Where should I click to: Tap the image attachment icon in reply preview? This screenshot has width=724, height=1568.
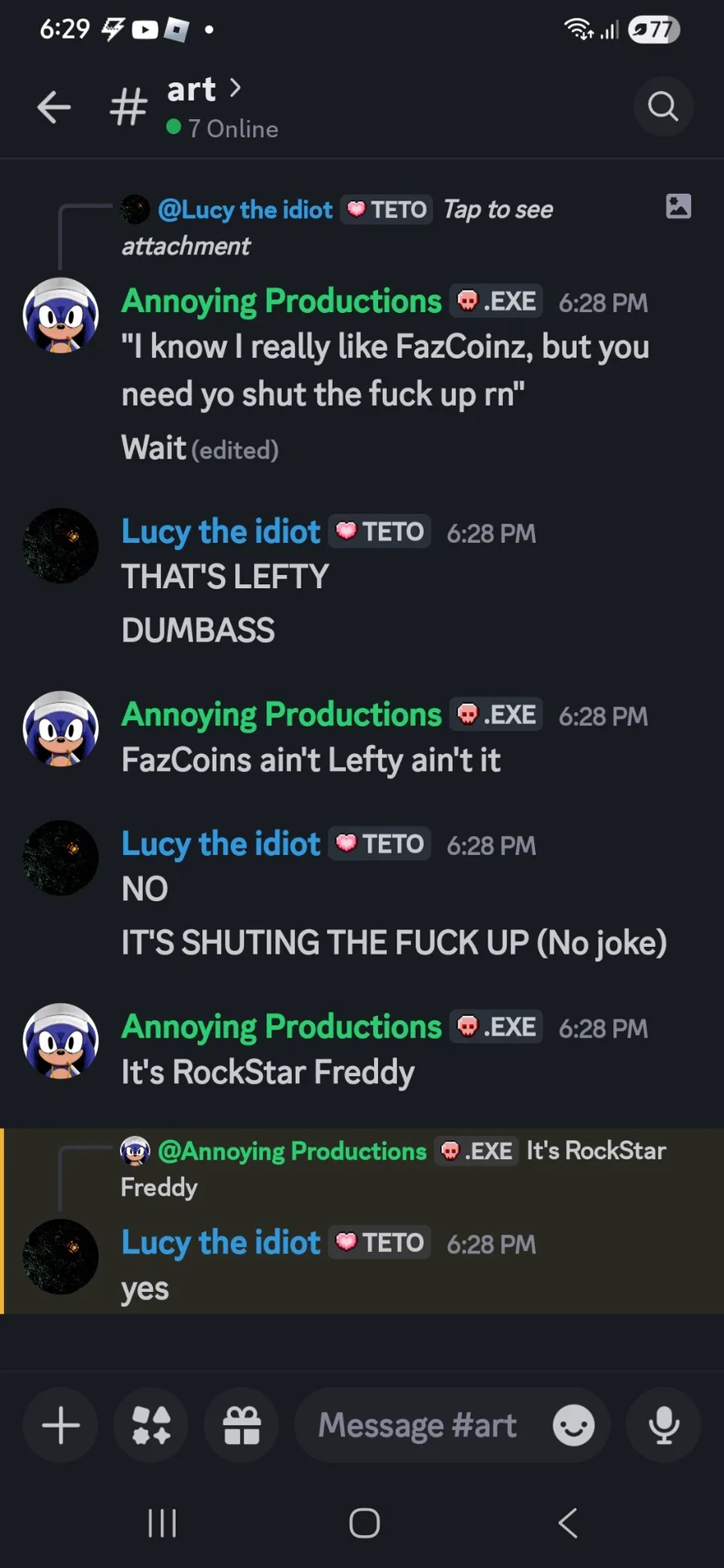(x=679, y=206)
